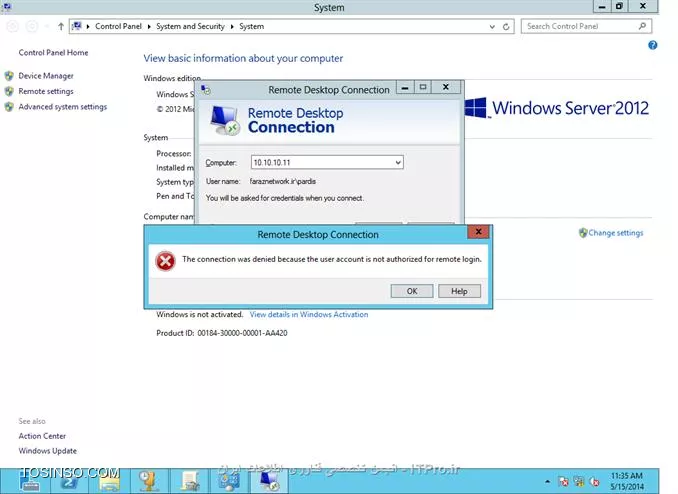
Task: Click Change settings link
Action: (x=616, y=233)
